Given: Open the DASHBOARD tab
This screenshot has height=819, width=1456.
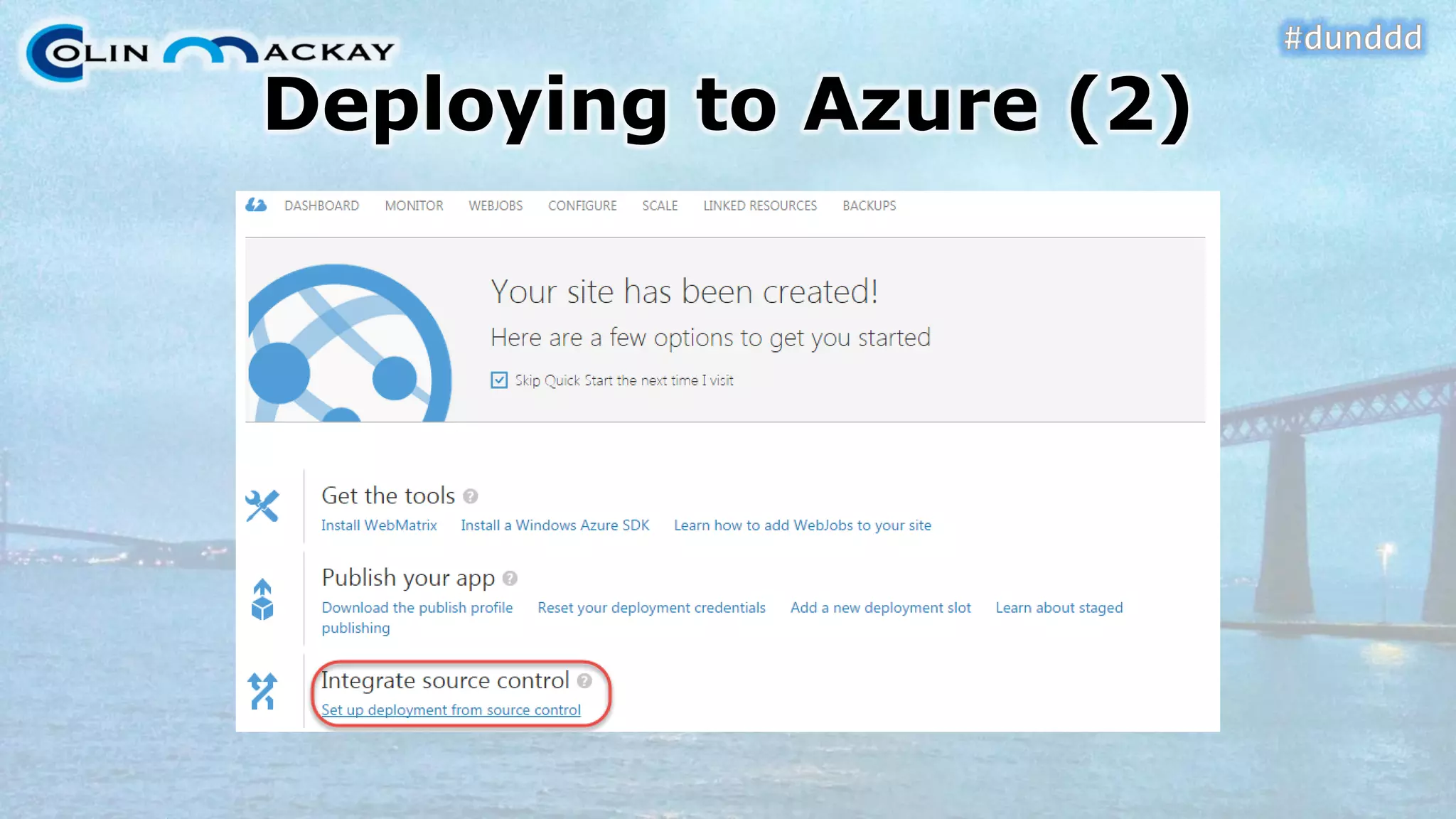Looking at the screenshot, I should pos(321,205).
